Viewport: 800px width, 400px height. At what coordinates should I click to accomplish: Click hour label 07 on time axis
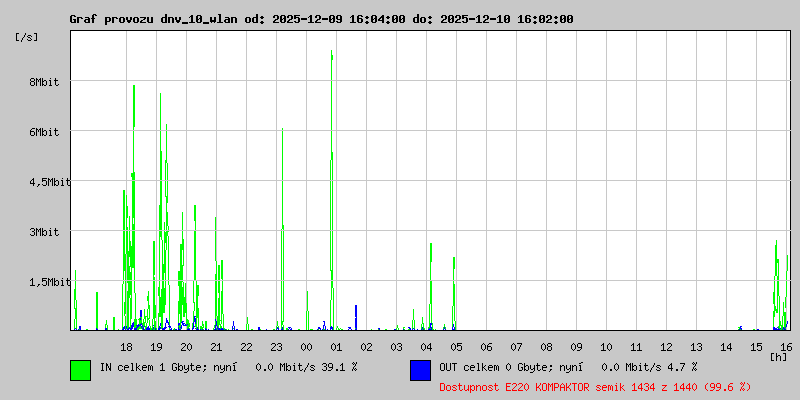click(516, 347)
